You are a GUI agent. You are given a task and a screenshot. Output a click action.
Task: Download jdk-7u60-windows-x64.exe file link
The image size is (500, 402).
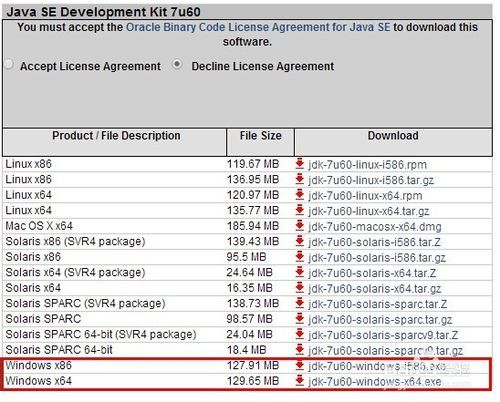(375, 382)
